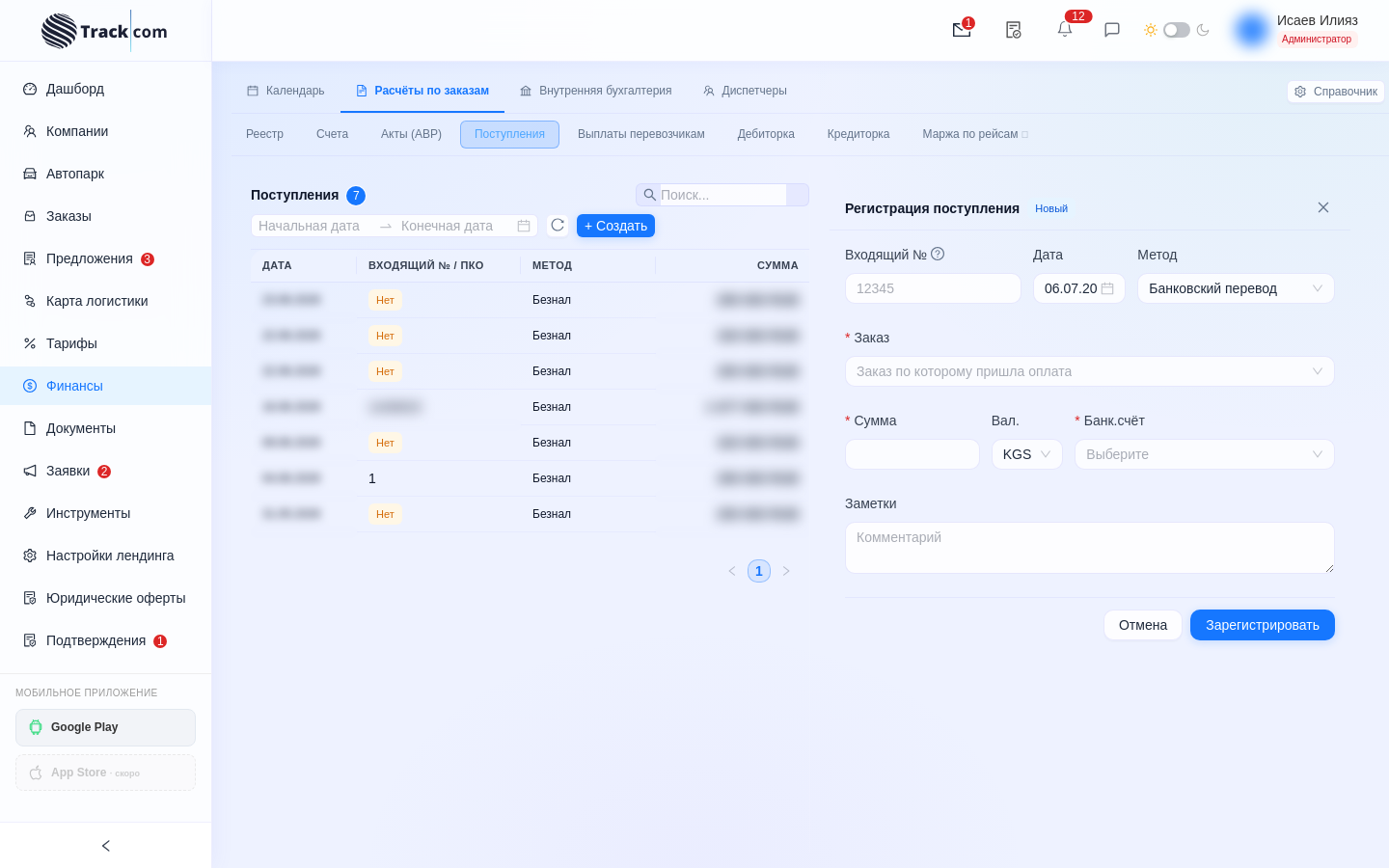Open the Дата picker field
1389x868 pixels.
click(1079, 288)
